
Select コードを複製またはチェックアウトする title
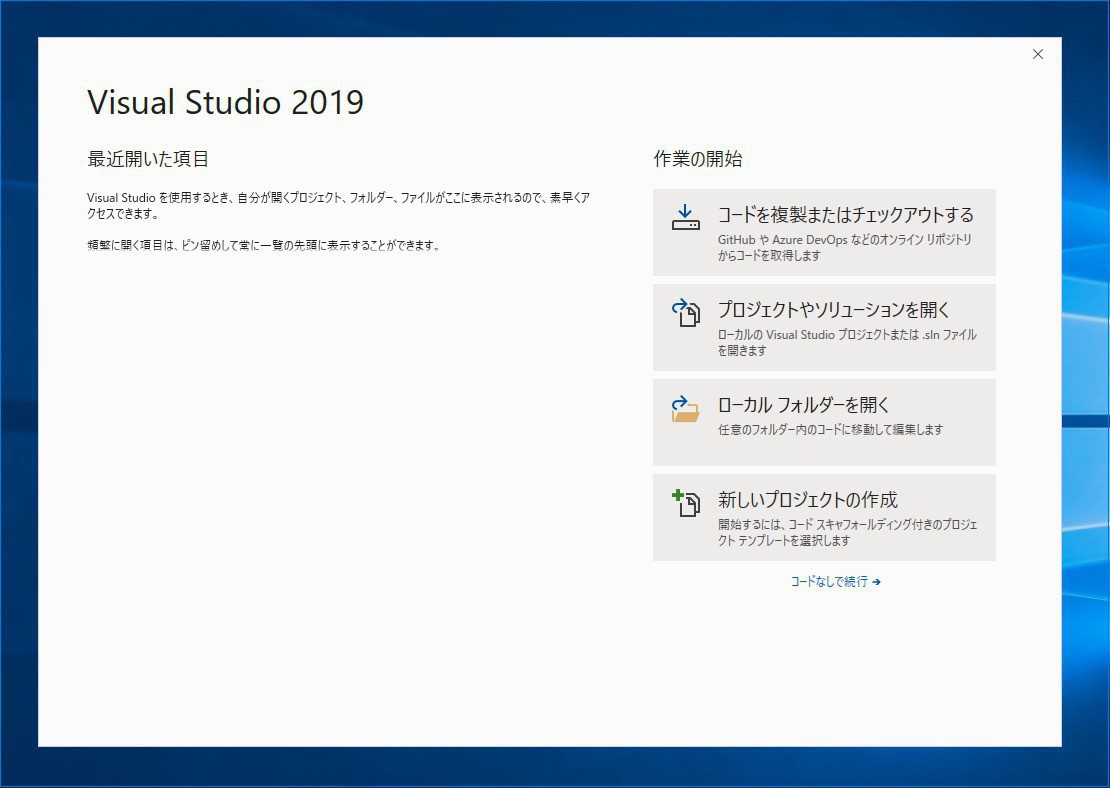tap(845, 215)
